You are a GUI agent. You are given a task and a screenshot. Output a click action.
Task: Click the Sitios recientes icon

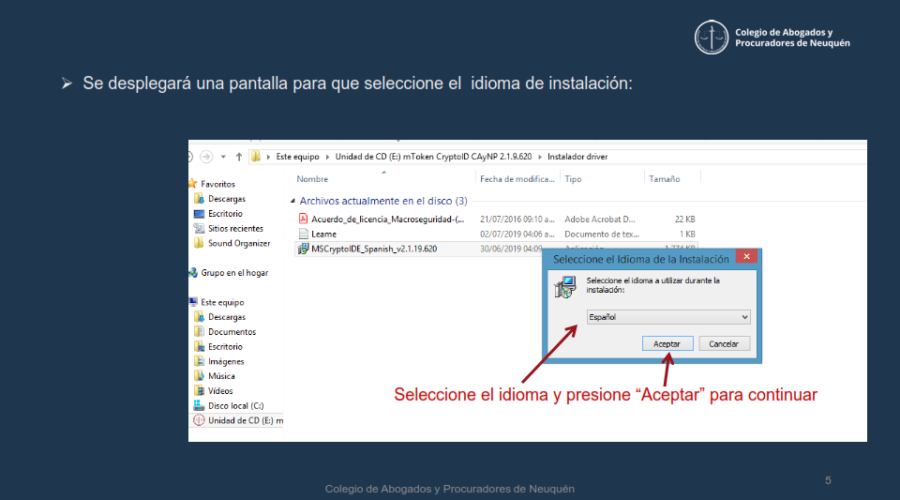point(199,228)
